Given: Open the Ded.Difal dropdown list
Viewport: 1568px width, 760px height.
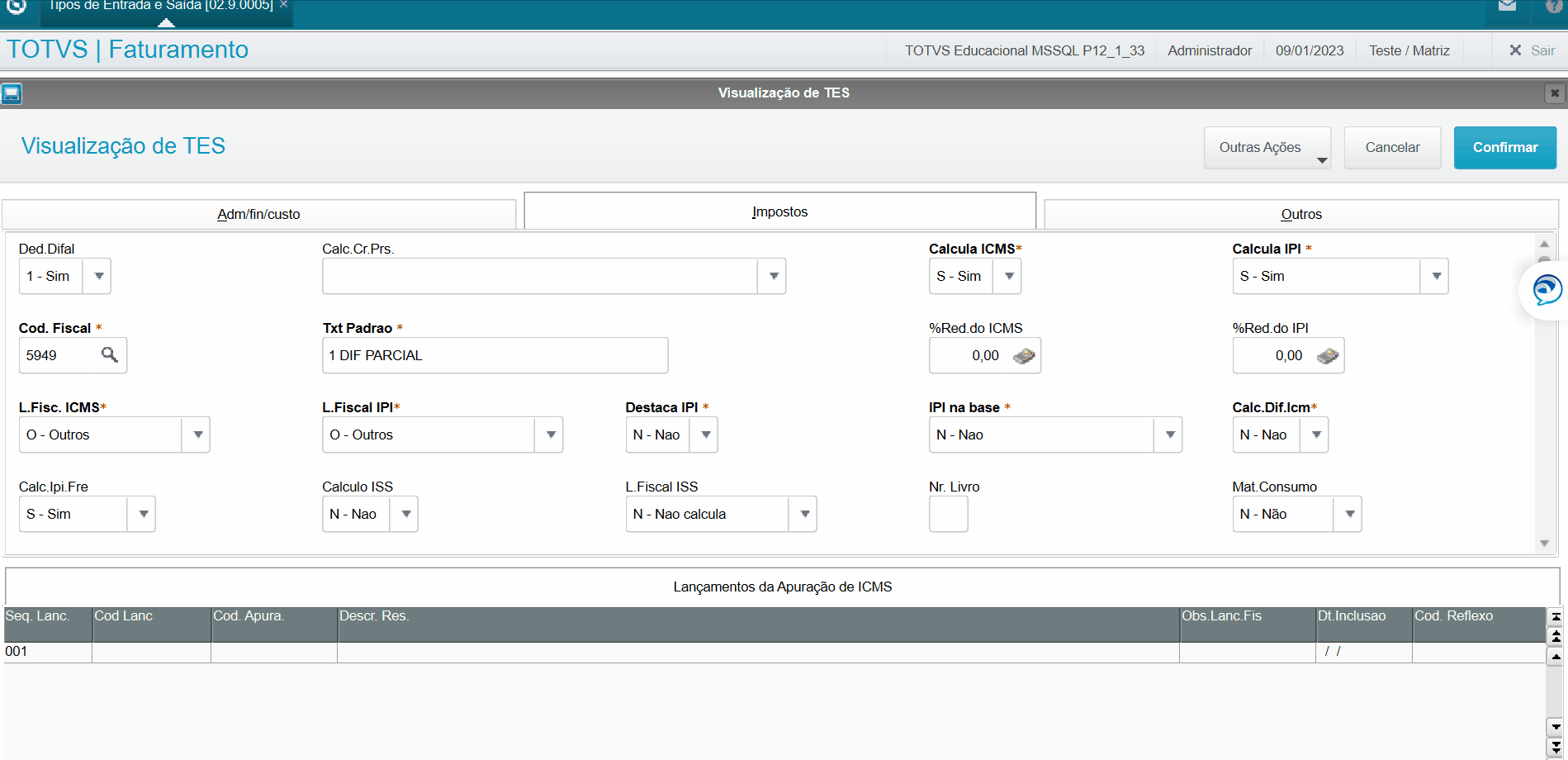Looking at the screenshot, I should [x=98, y=277].
